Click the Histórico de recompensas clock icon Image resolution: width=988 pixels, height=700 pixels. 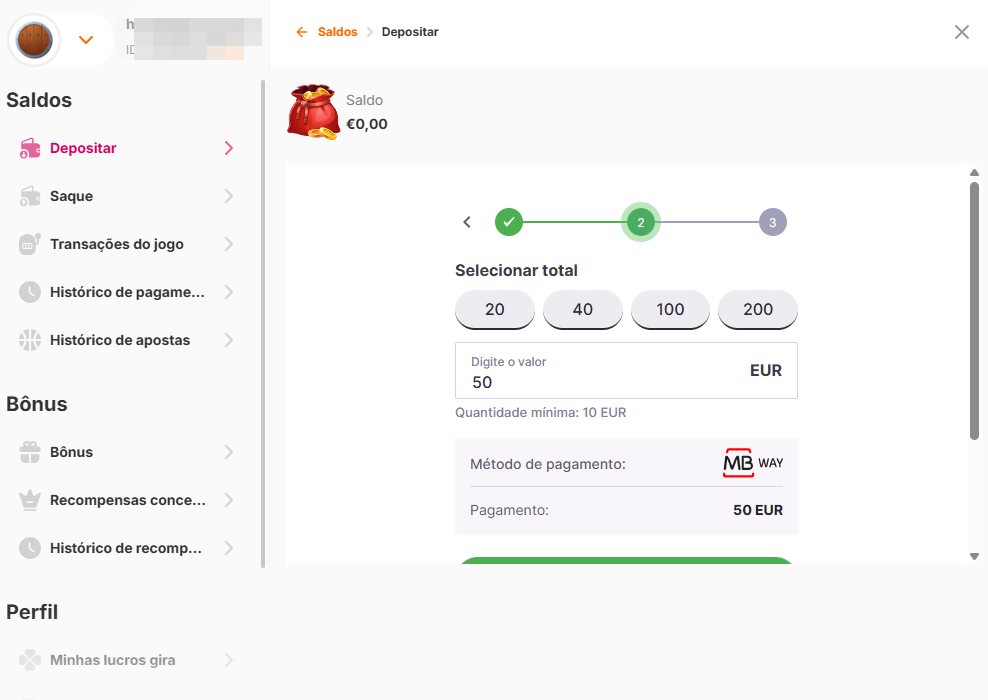click(x=30, y=548)
